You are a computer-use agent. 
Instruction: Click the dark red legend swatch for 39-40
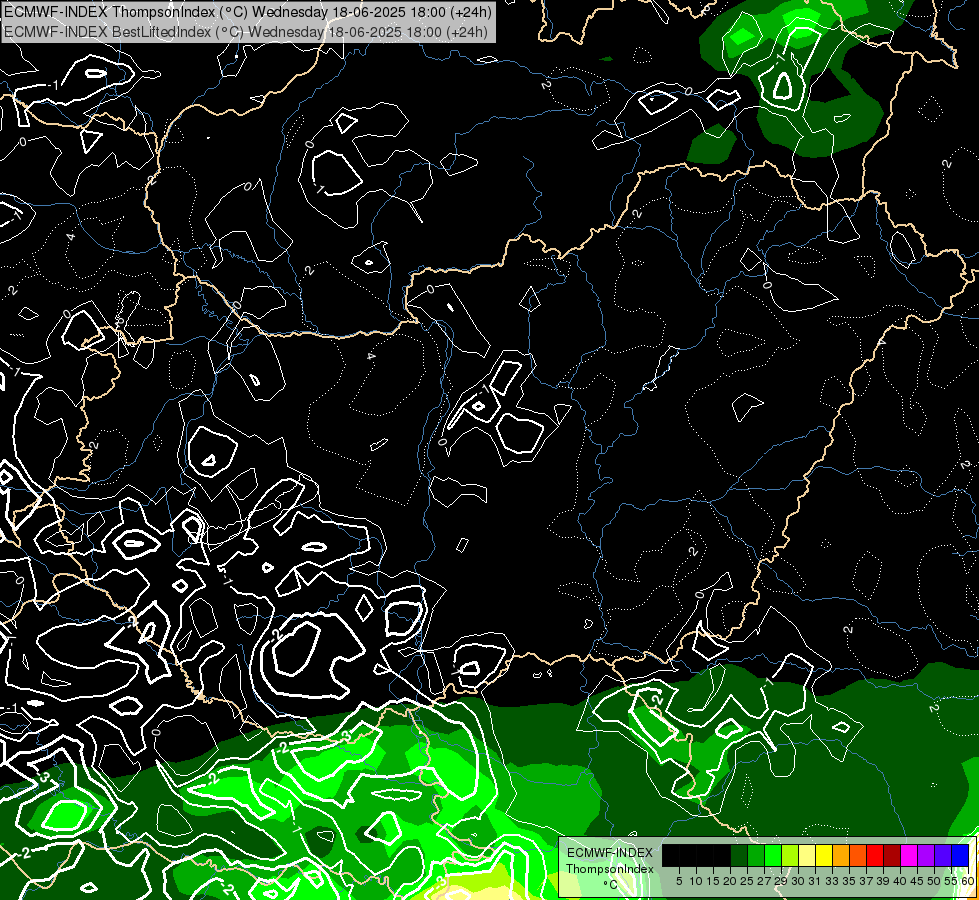[892, 856]
